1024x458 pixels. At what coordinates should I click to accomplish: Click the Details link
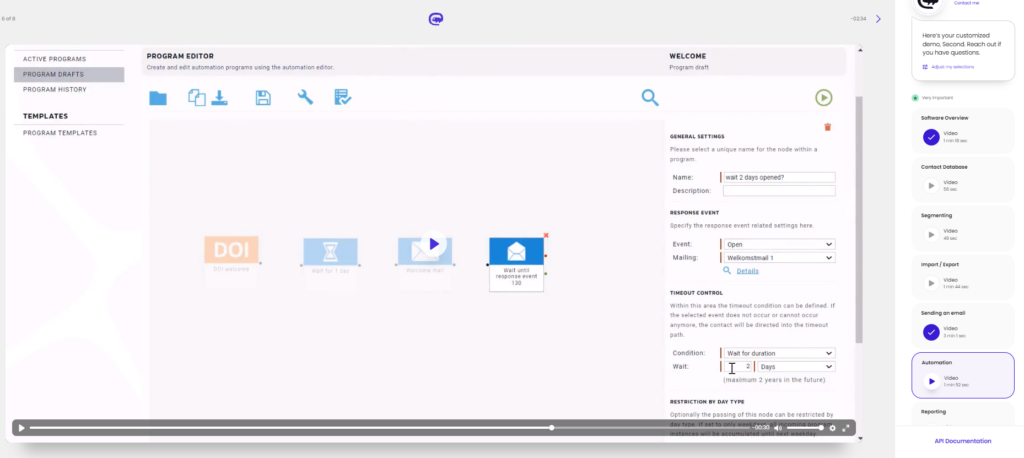748,271
